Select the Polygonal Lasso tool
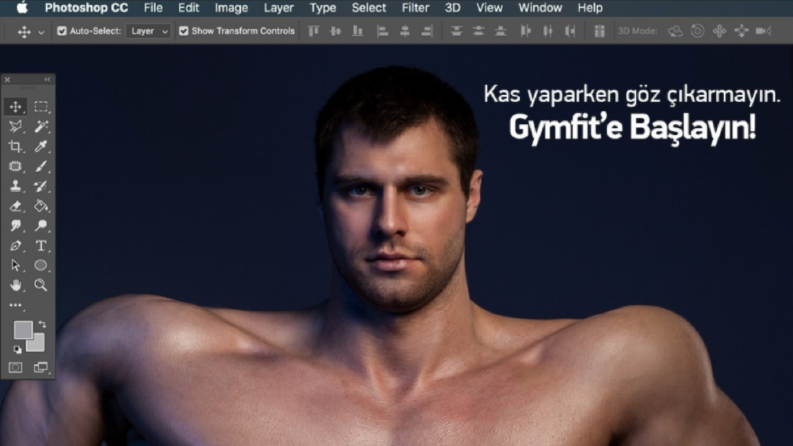This screenshot has height=446, width=793. pyautogui.click(x=15, y=126)
